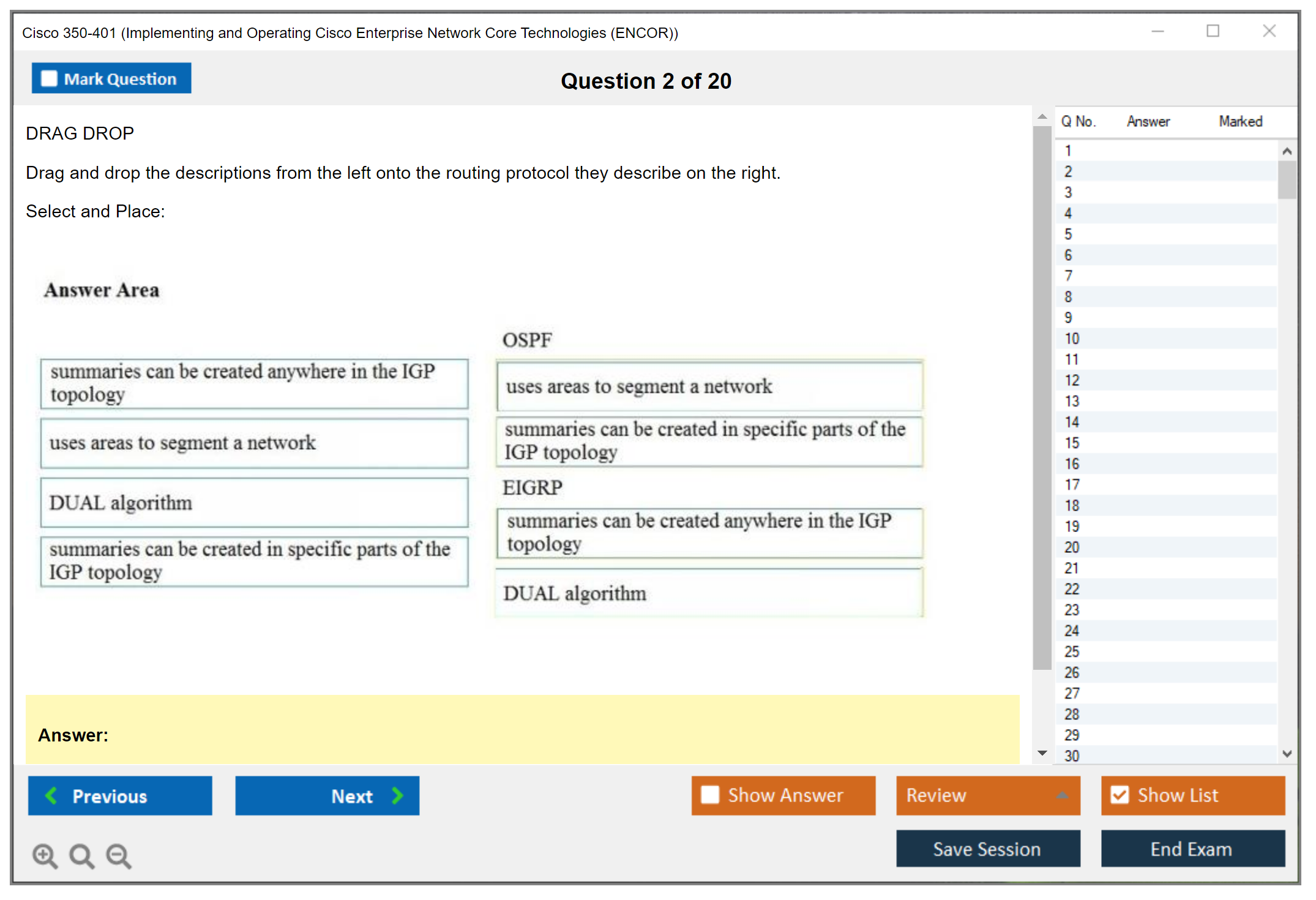Check the Mark Question checkbox
Viewport: 1316px width, 900px height.
click(x=49, y=78)
